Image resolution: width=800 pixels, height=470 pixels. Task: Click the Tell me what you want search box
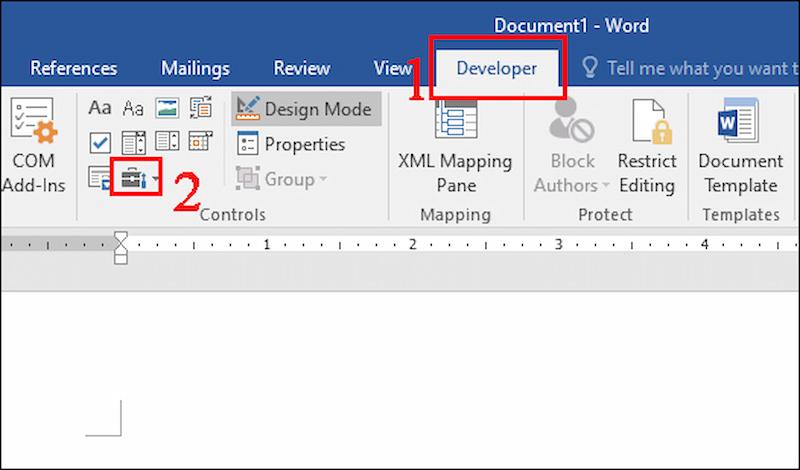pos(690,68)
